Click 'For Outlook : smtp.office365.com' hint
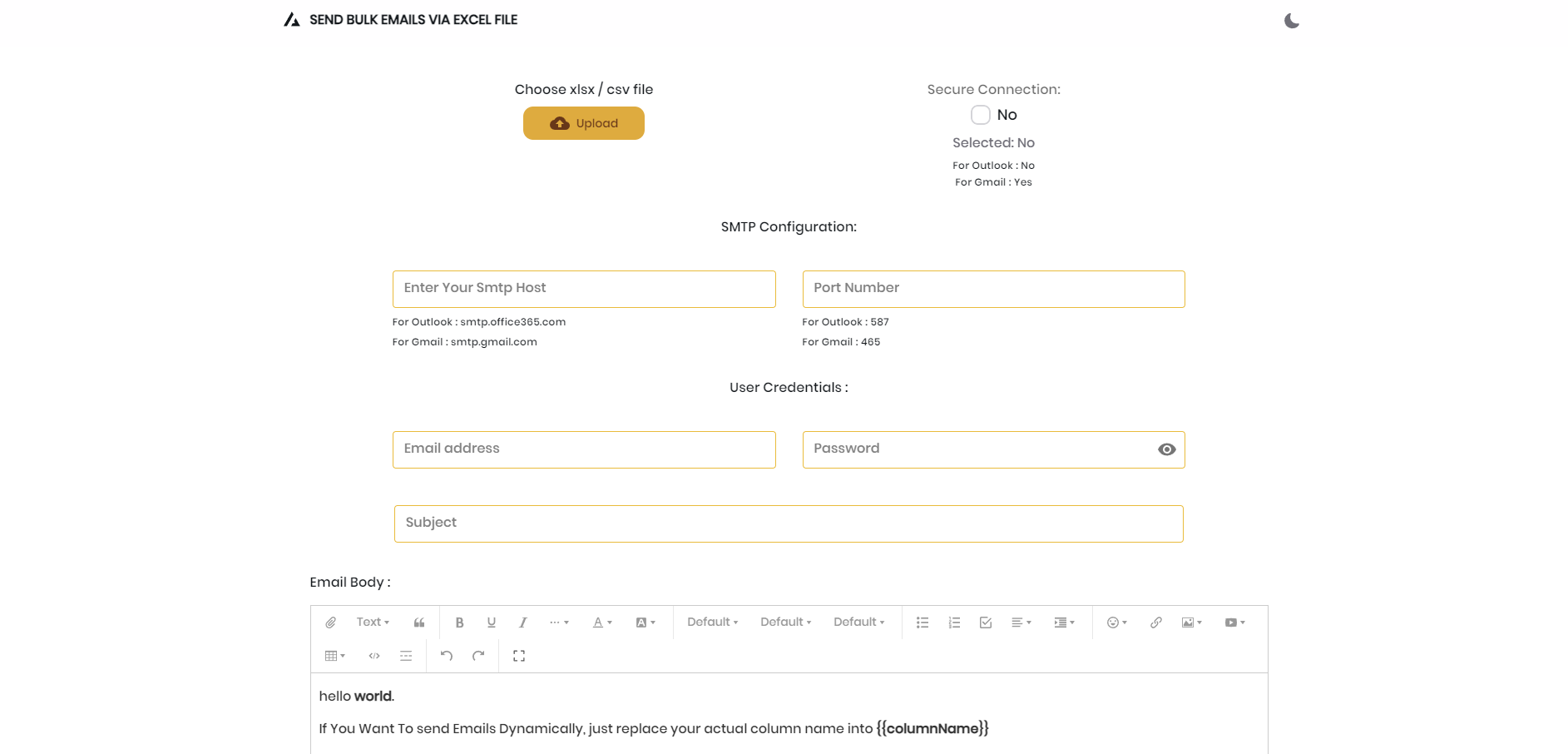1568x754 pixels. tap(479, 322)
